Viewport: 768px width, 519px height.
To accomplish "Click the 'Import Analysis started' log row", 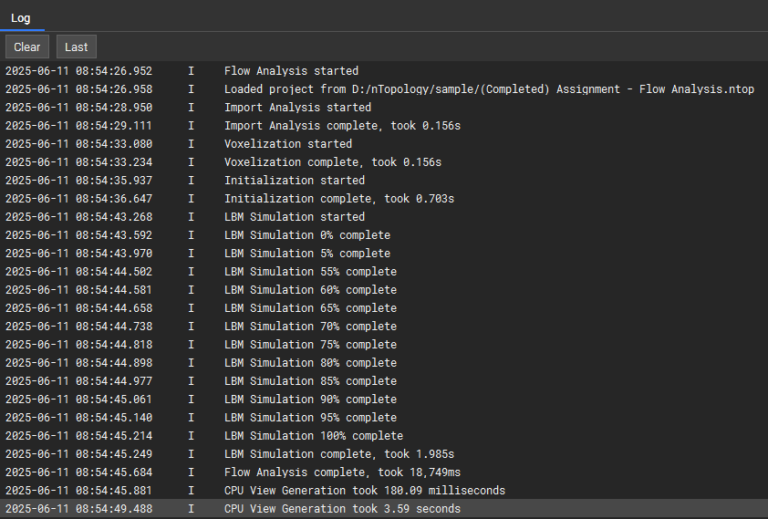I will point(297,107).
